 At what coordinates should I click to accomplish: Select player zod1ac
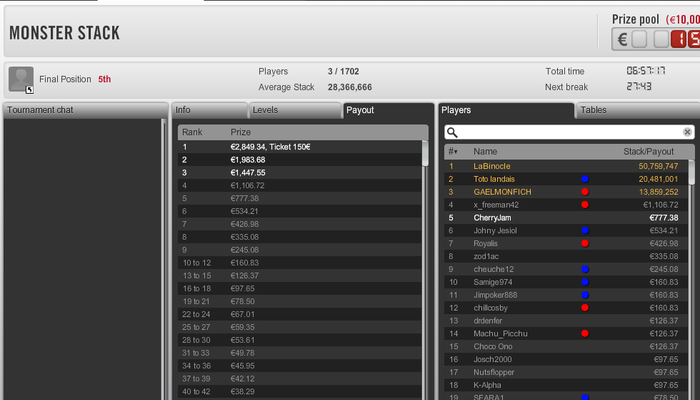click(x=567, y=256)
